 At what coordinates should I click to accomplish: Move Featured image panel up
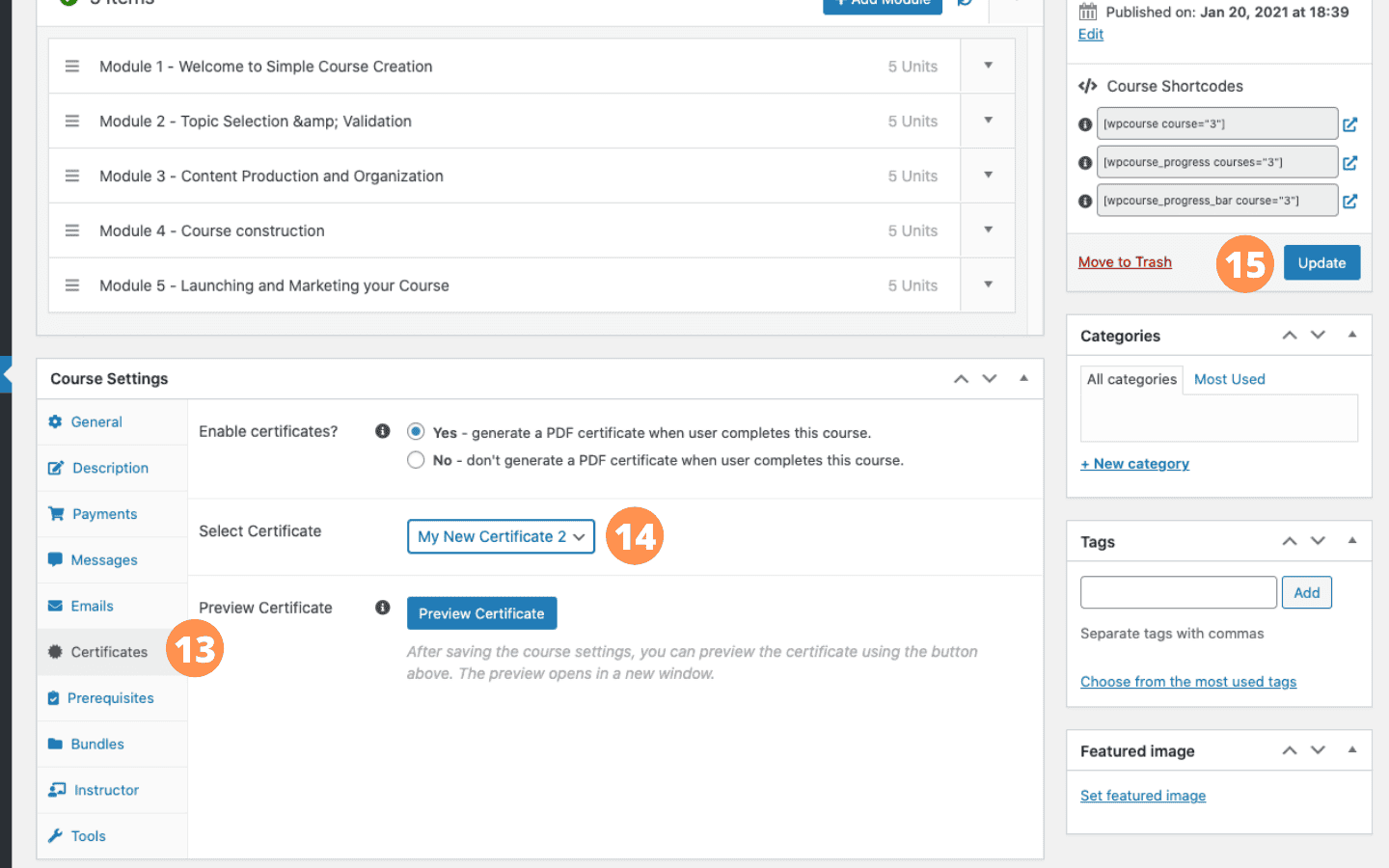point(1290,750)
